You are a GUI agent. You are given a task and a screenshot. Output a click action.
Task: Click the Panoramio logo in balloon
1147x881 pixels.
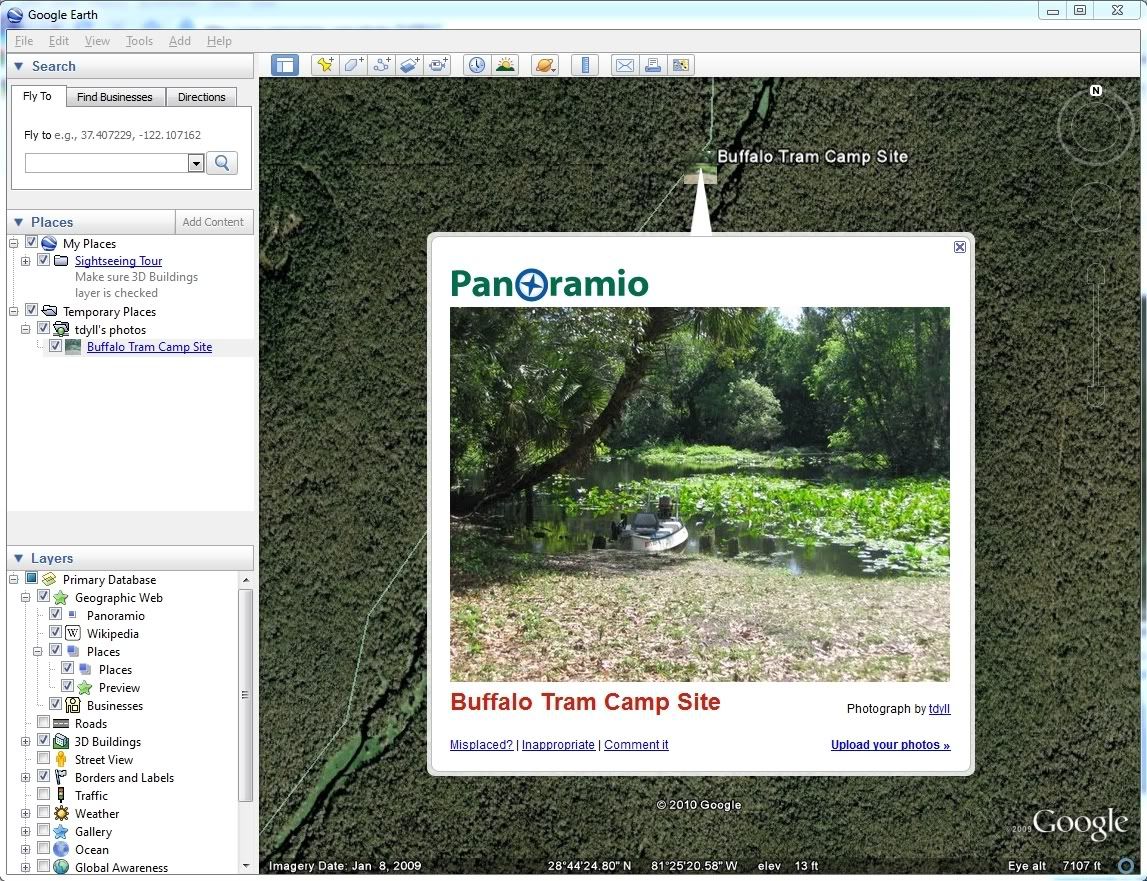coord(549,284)
